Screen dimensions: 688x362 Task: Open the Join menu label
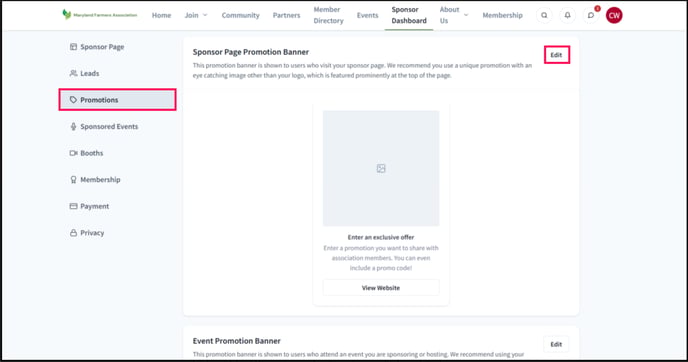(x=191, y=15)
